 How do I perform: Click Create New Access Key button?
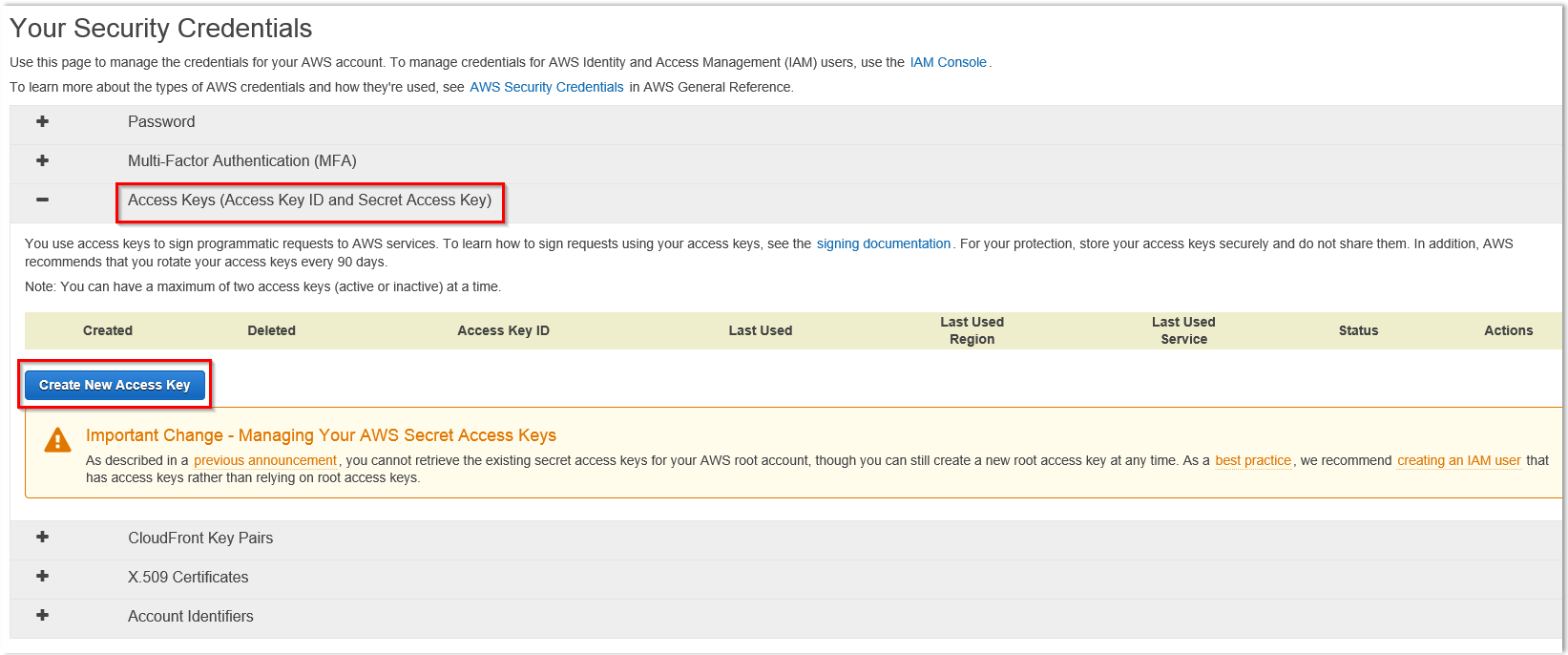coord(115,385)
